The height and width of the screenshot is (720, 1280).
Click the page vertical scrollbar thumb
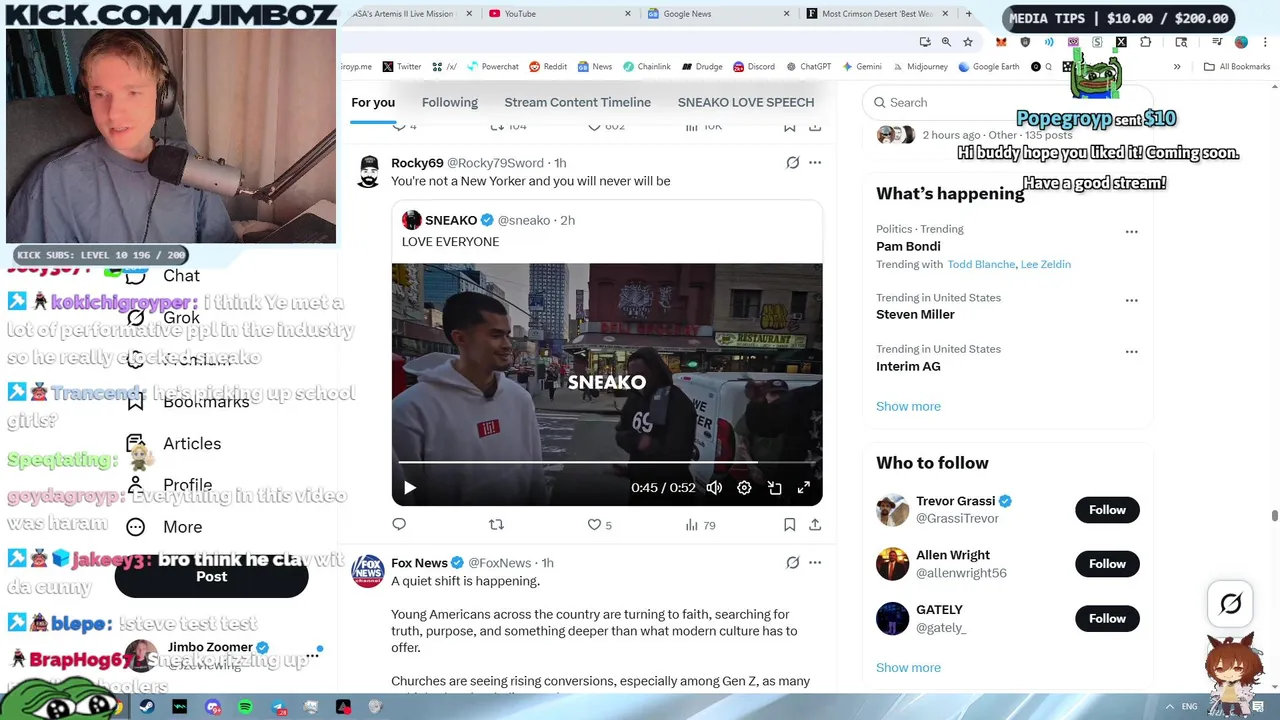pos(1274,515)
